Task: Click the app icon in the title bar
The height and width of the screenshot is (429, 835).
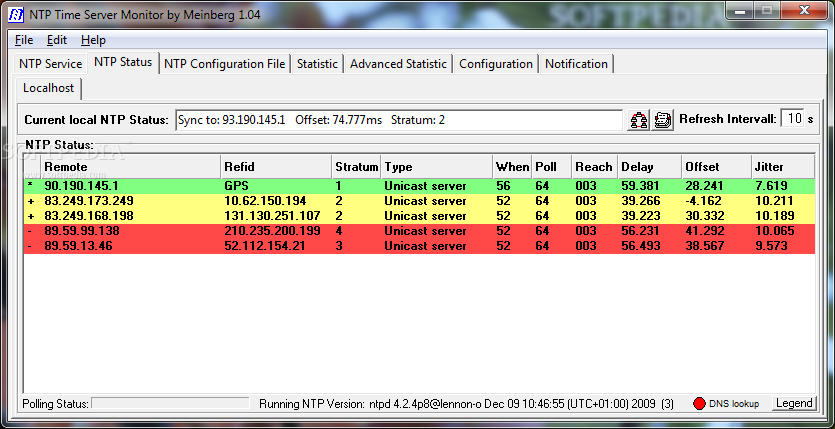Action: click(17, 14)
